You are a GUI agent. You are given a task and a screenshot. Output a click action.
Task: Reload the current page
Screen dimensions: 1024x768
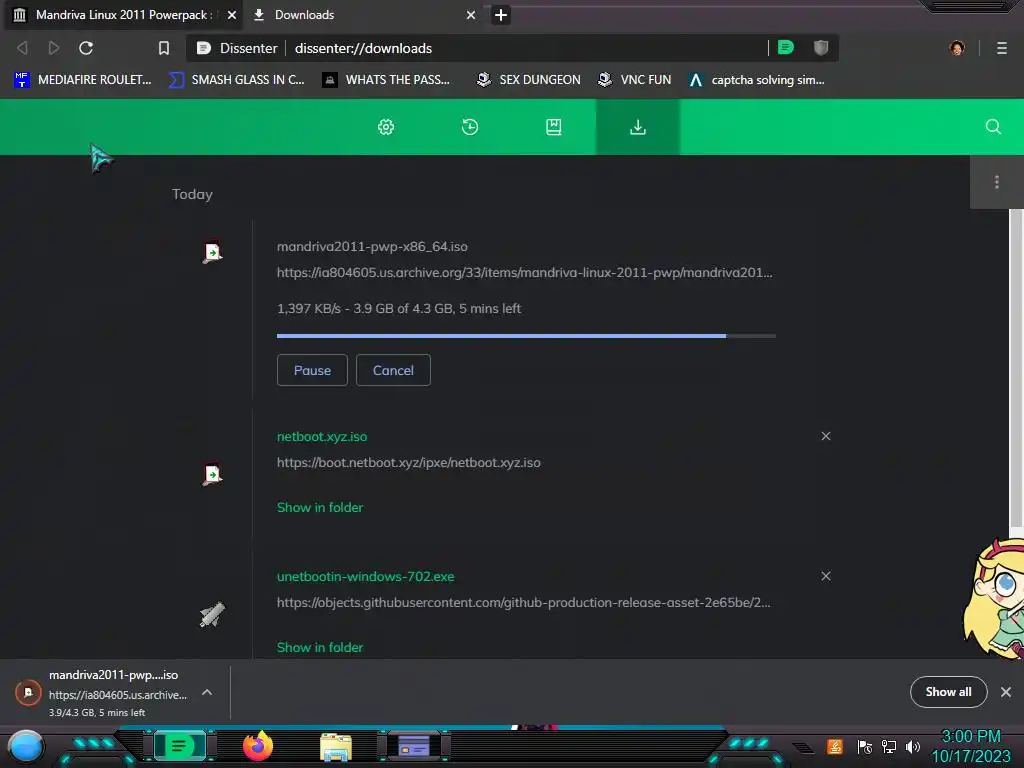point(86,48)
